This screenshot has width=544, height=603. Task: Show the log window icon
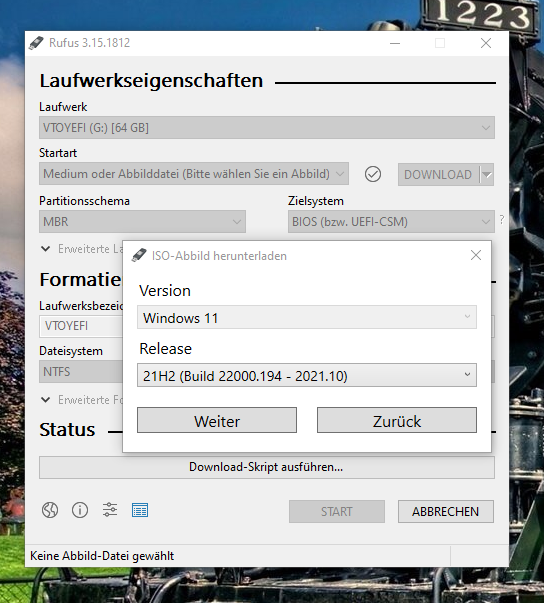140,510
